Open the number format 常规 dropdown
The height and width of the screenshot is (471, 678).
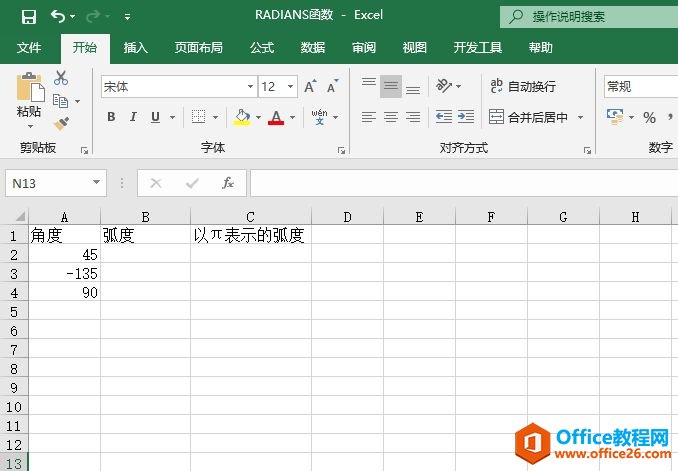(640, 87)
